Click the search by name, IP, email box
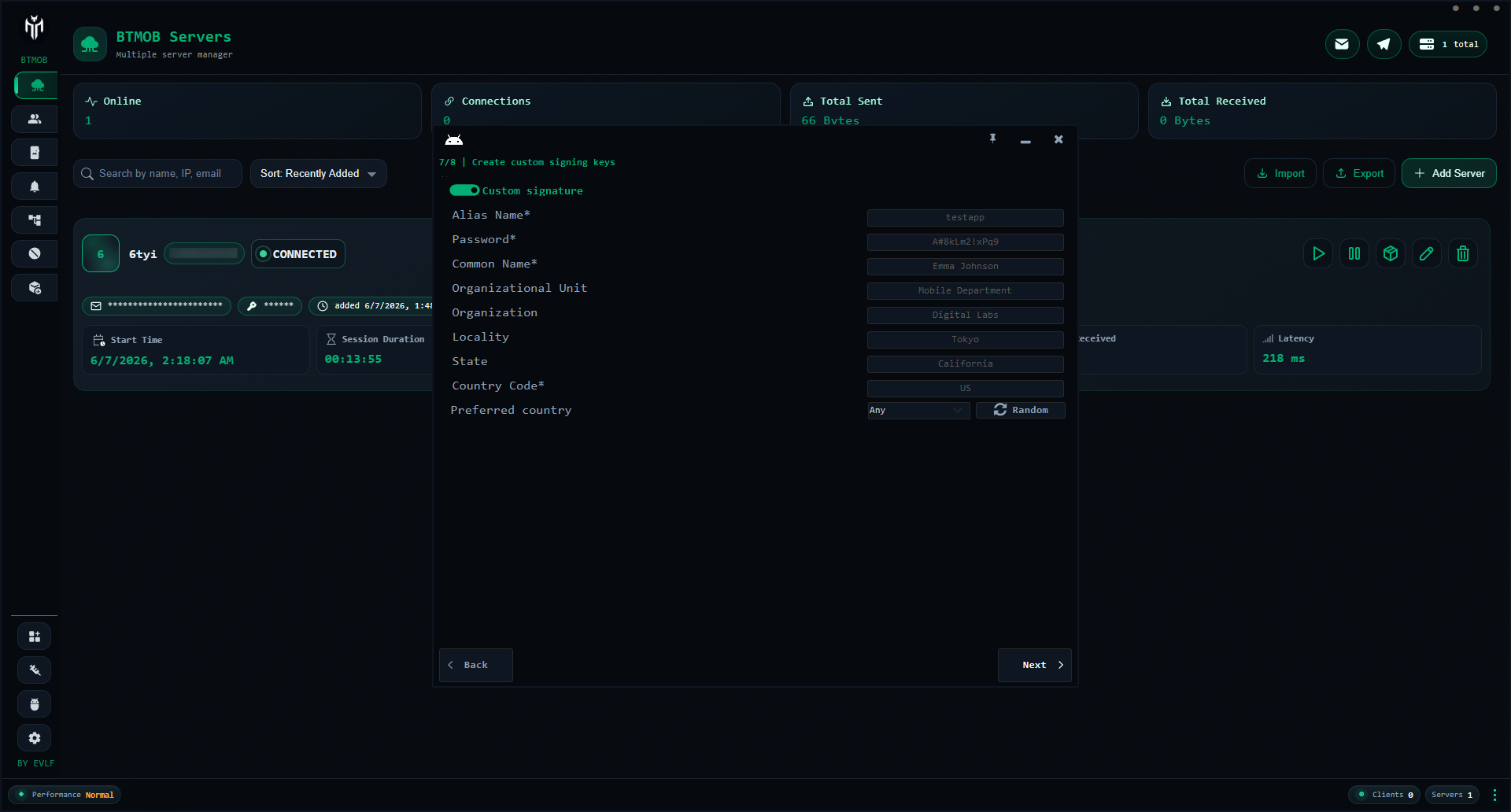 click(x=157, y=173)
